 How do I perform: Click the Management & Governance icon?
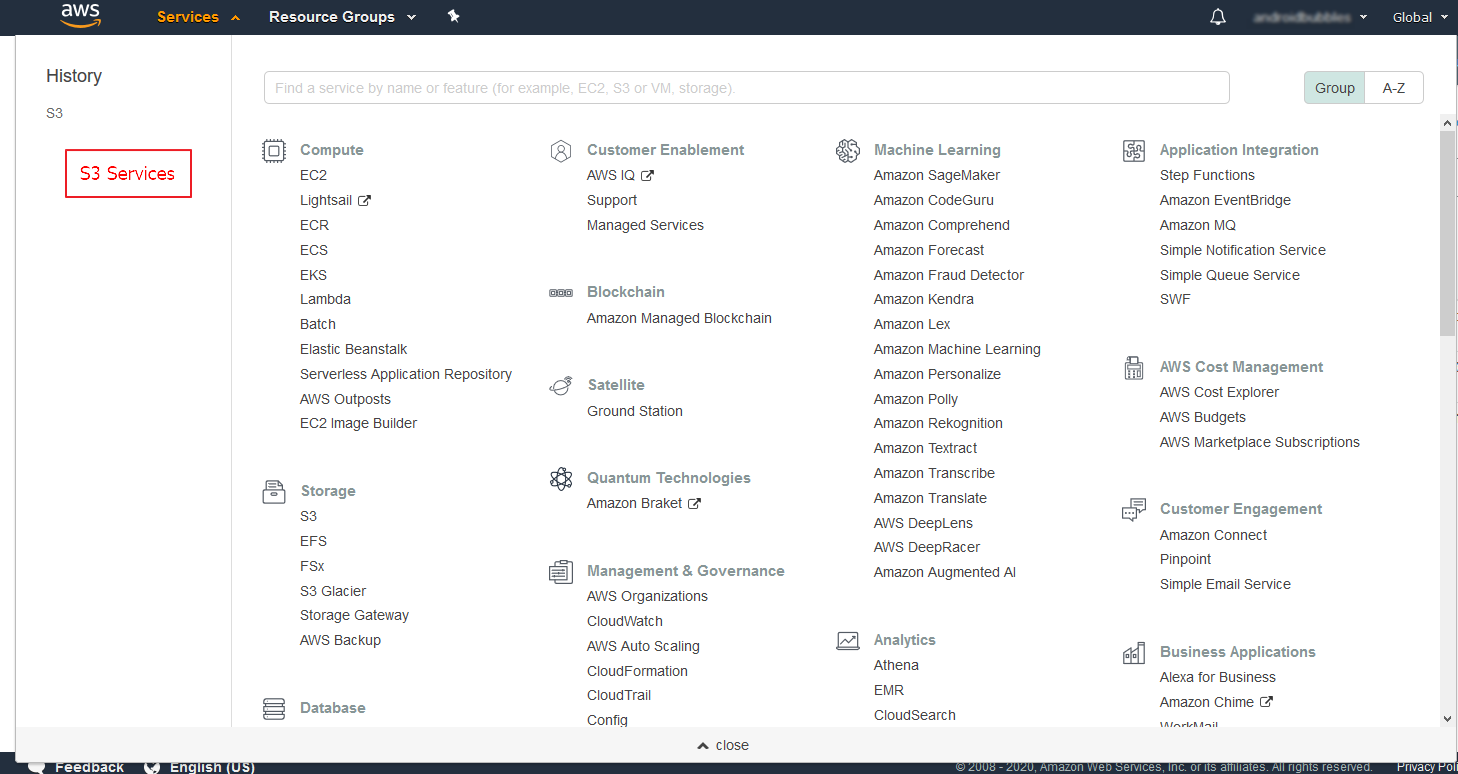[561, 571]
